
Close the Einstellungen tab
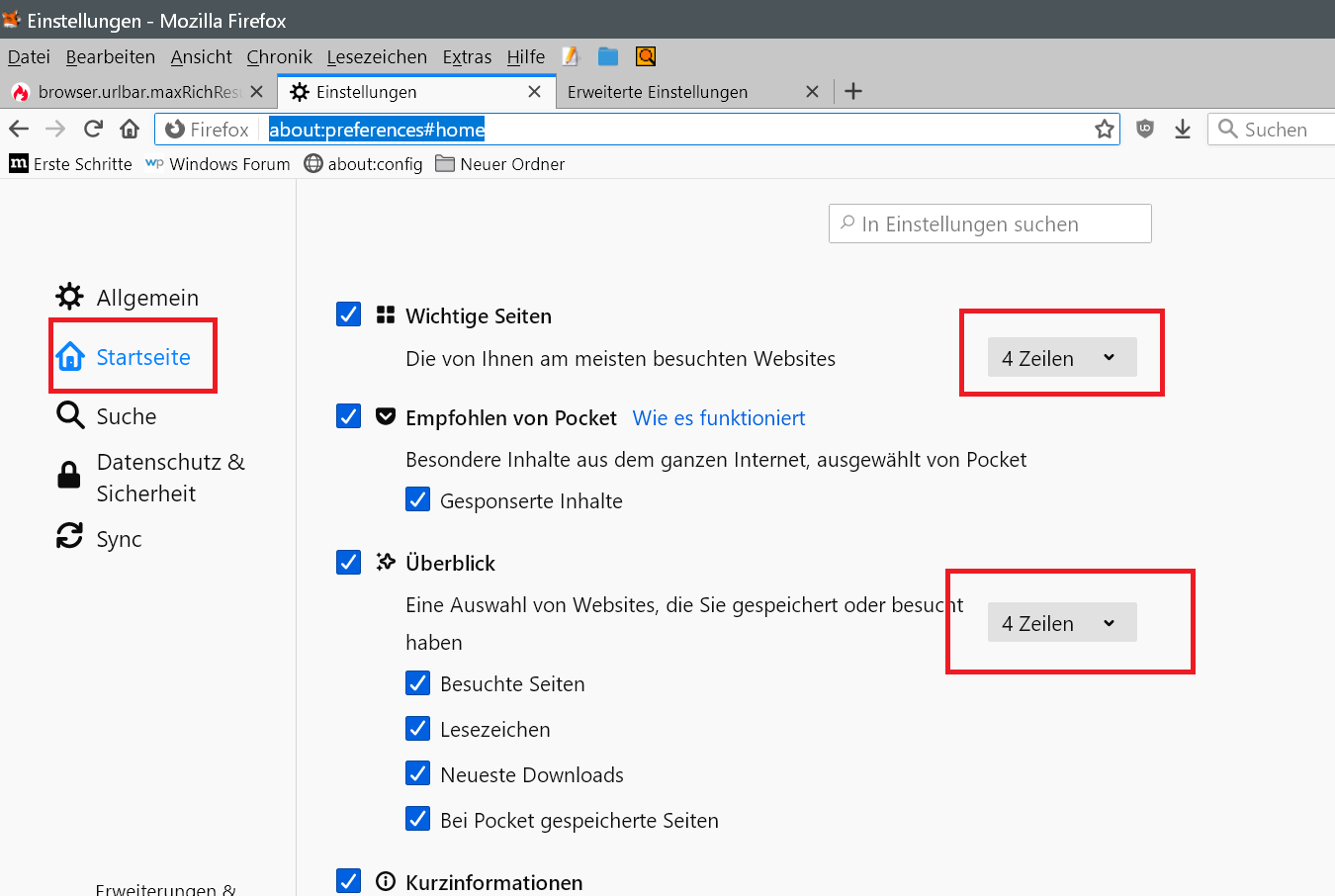pyautogui.click(x=535, y=92)
